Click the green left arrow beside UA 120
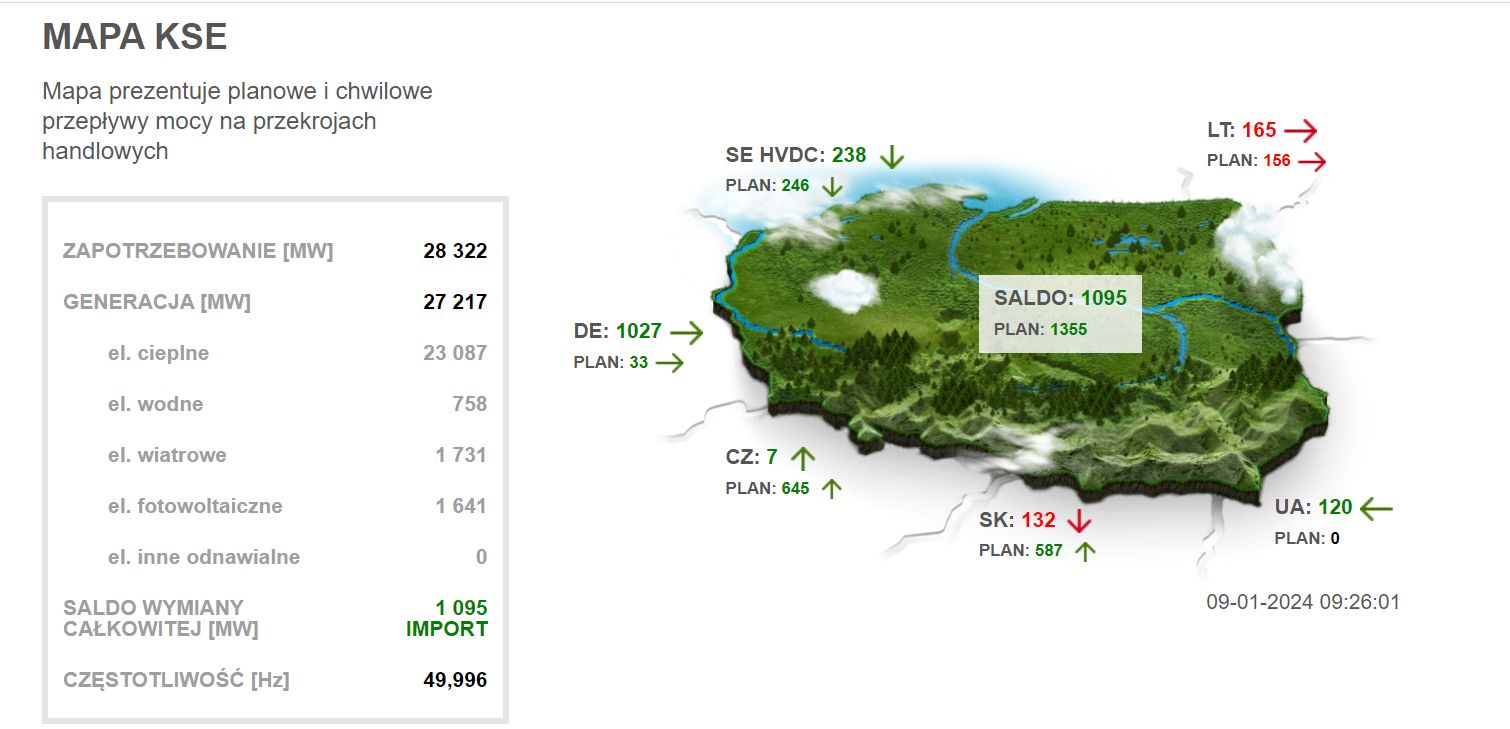Viewport: 1510px width, 729px height. click(1376, 508)
